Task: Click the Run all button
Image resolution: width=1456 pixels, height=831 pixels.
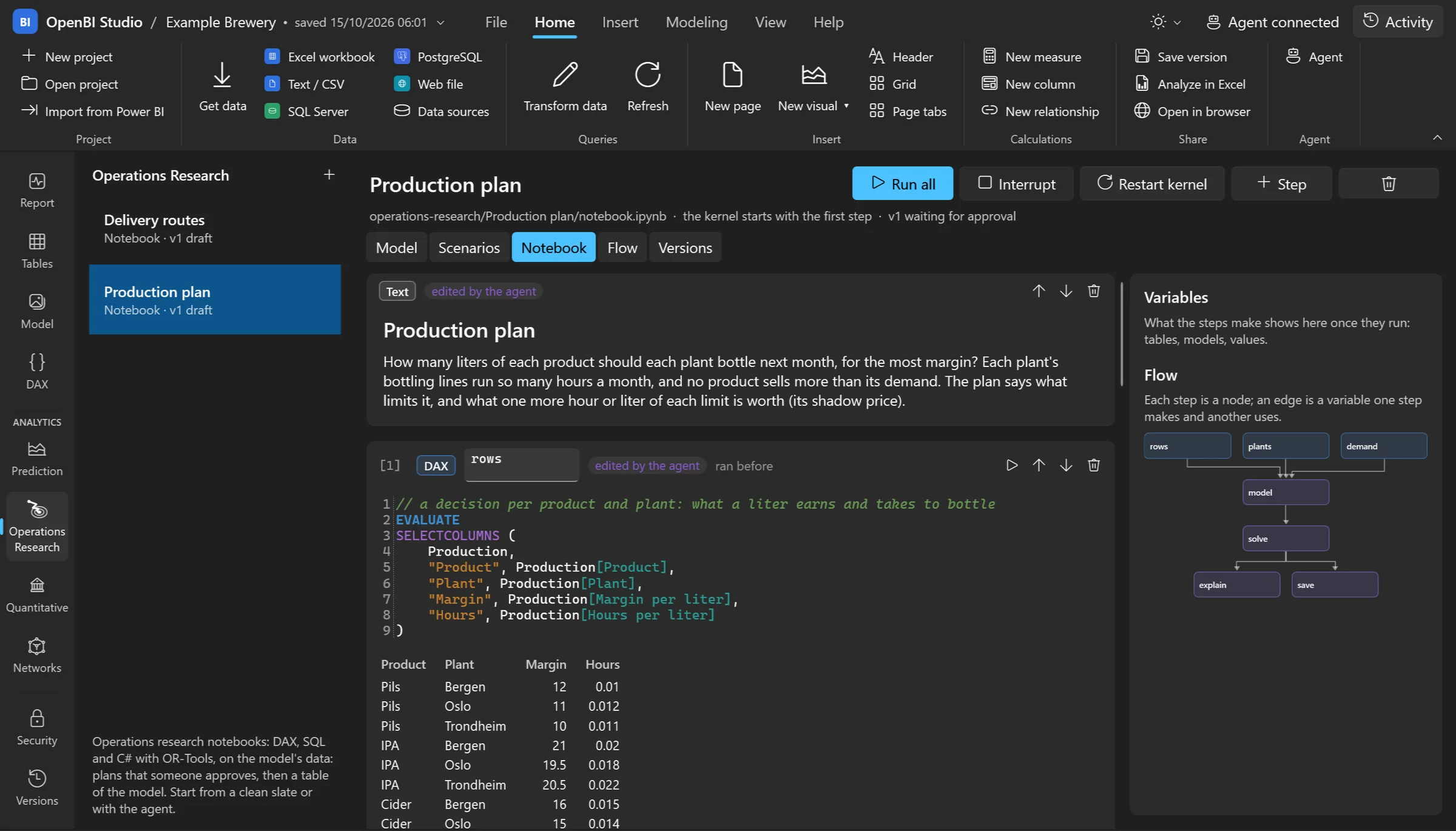Action: pos(902,183)
